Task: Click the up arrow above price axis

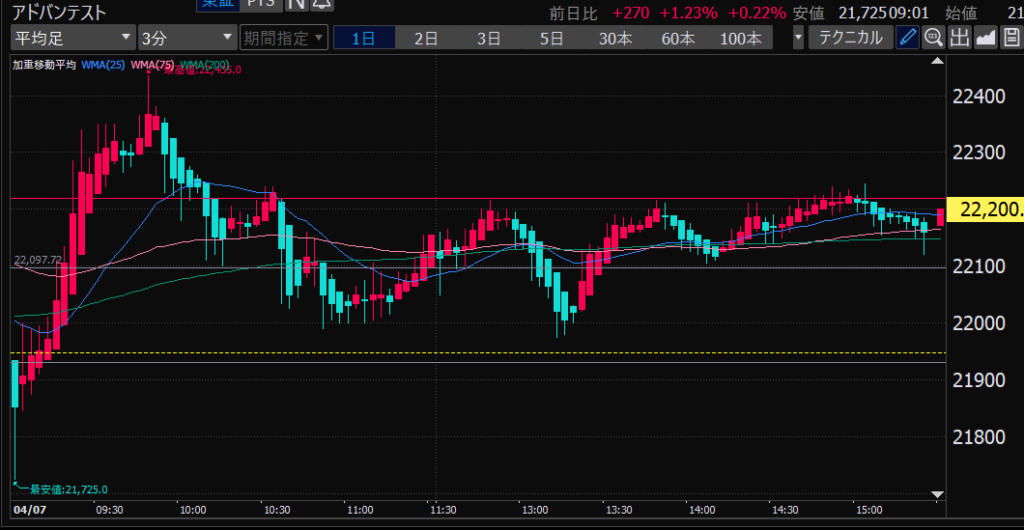Action: click(937, 62)
